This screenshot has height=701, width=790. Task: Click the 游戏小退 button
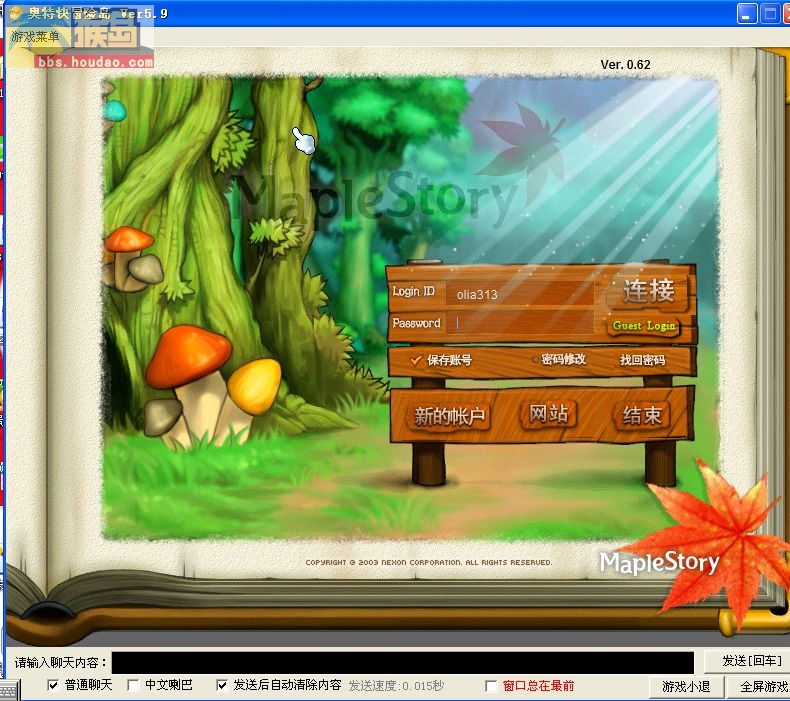[686, 686]
